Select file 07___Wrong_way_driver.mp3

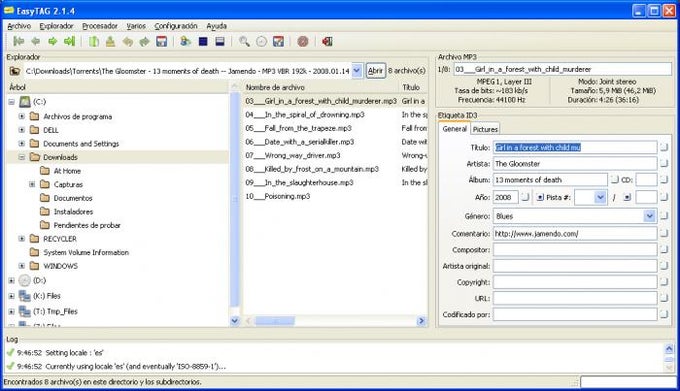(x=293, y=155)
